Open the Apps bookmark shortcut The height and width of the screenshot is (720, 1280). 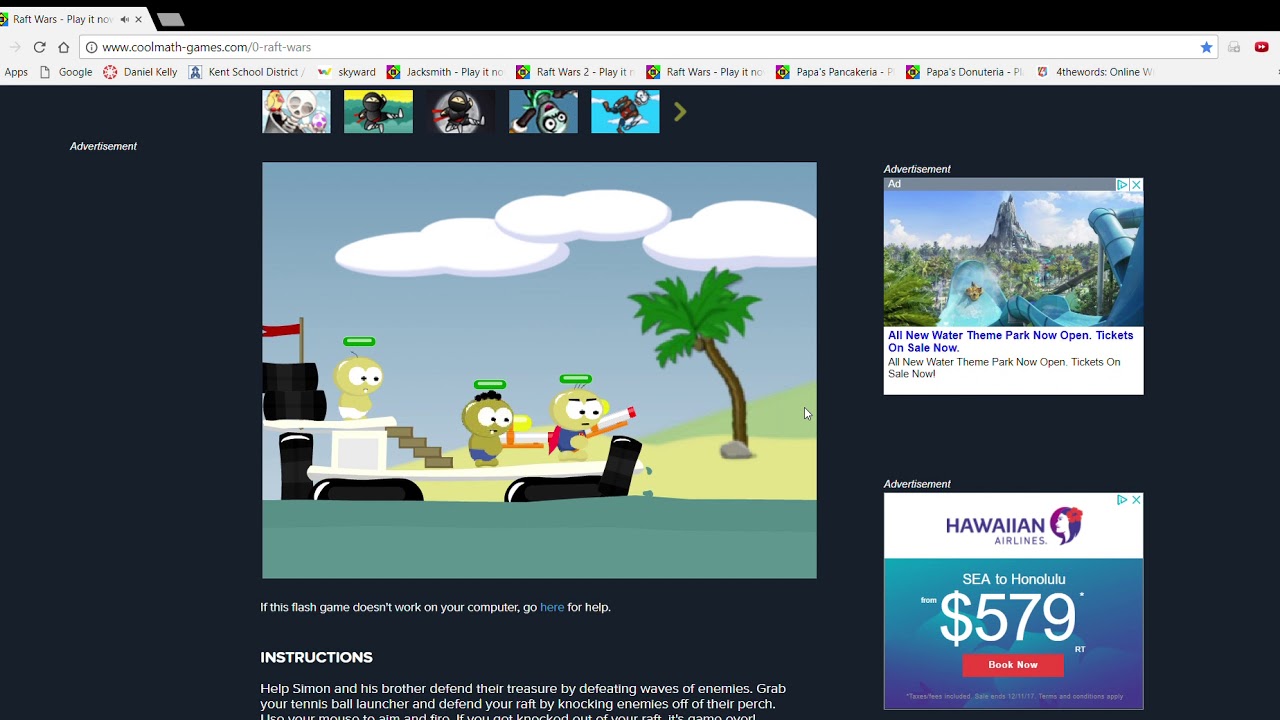coord(16,72)
